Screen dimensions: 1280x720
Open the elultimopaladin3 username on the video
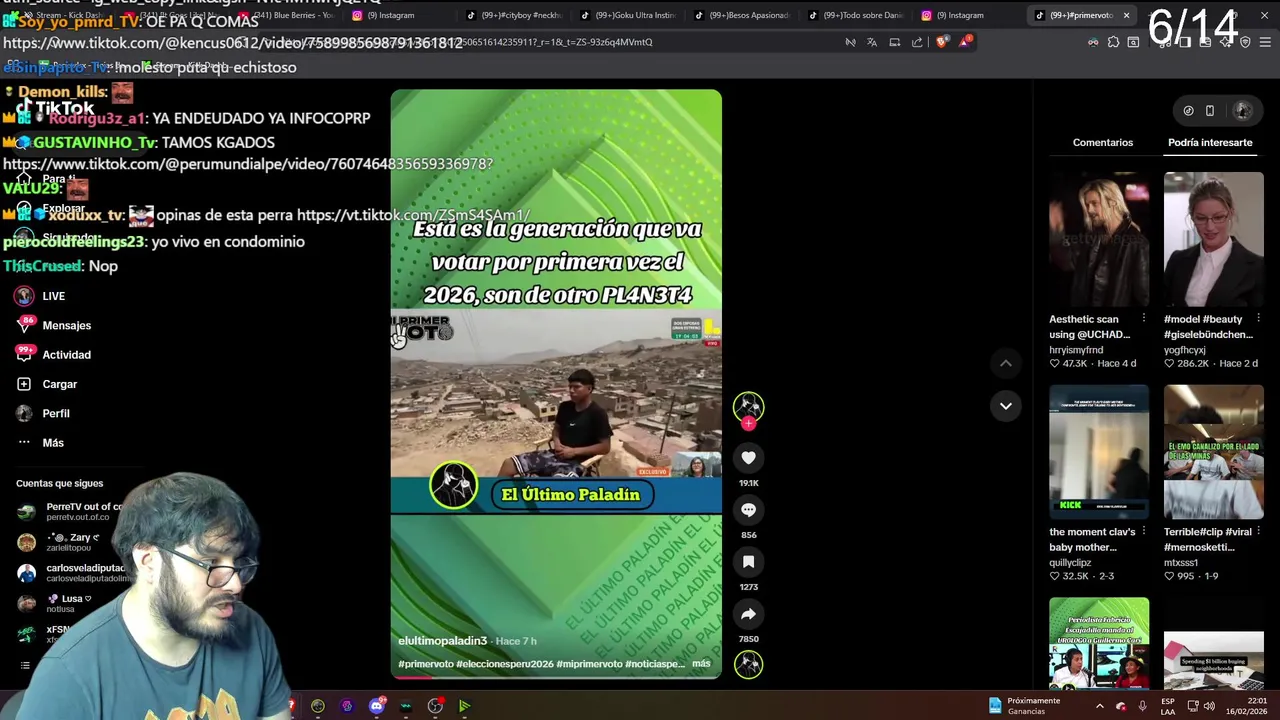tap(442, 640)
